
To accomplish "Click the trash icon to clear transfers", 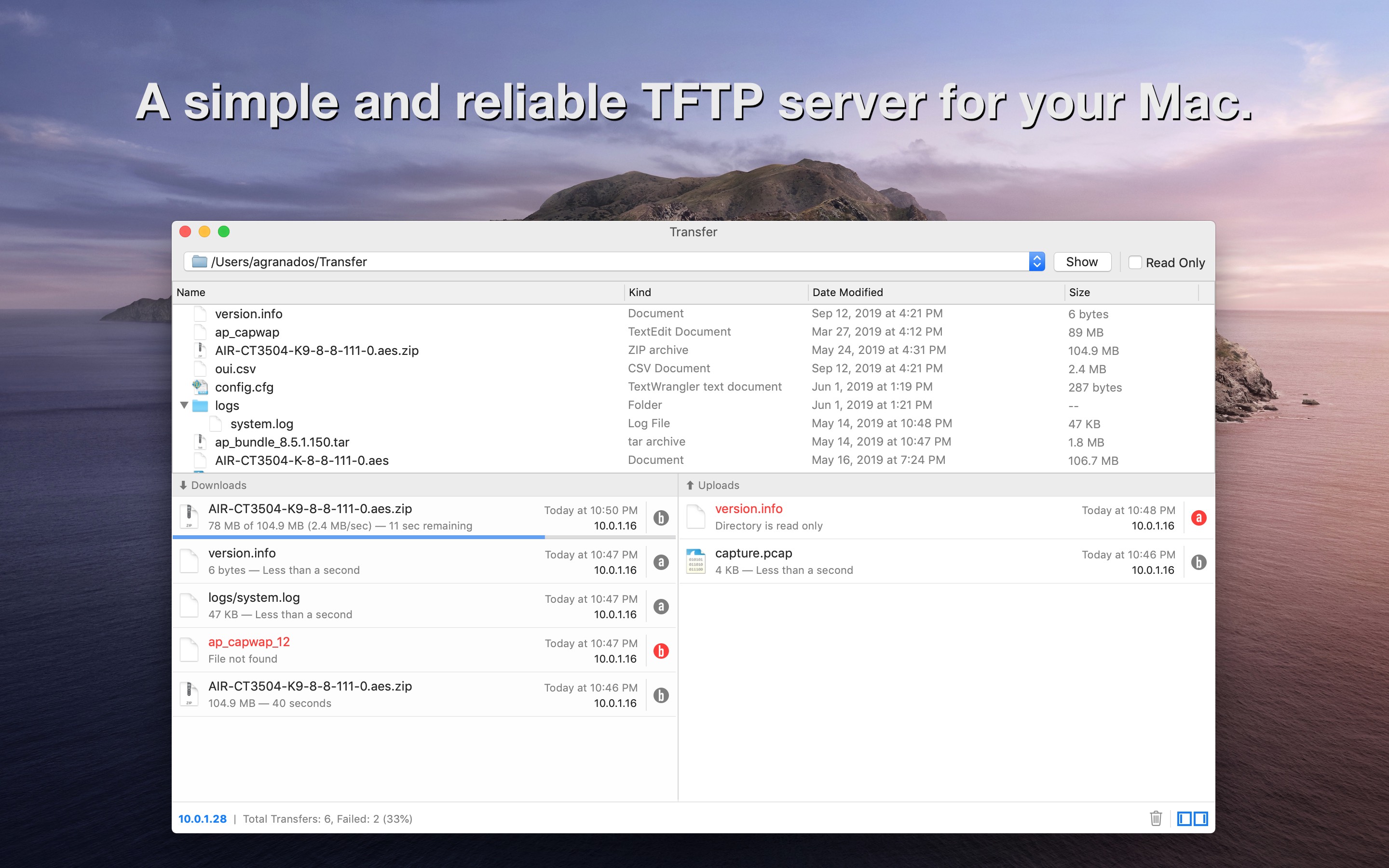I will click(1156, 818).
